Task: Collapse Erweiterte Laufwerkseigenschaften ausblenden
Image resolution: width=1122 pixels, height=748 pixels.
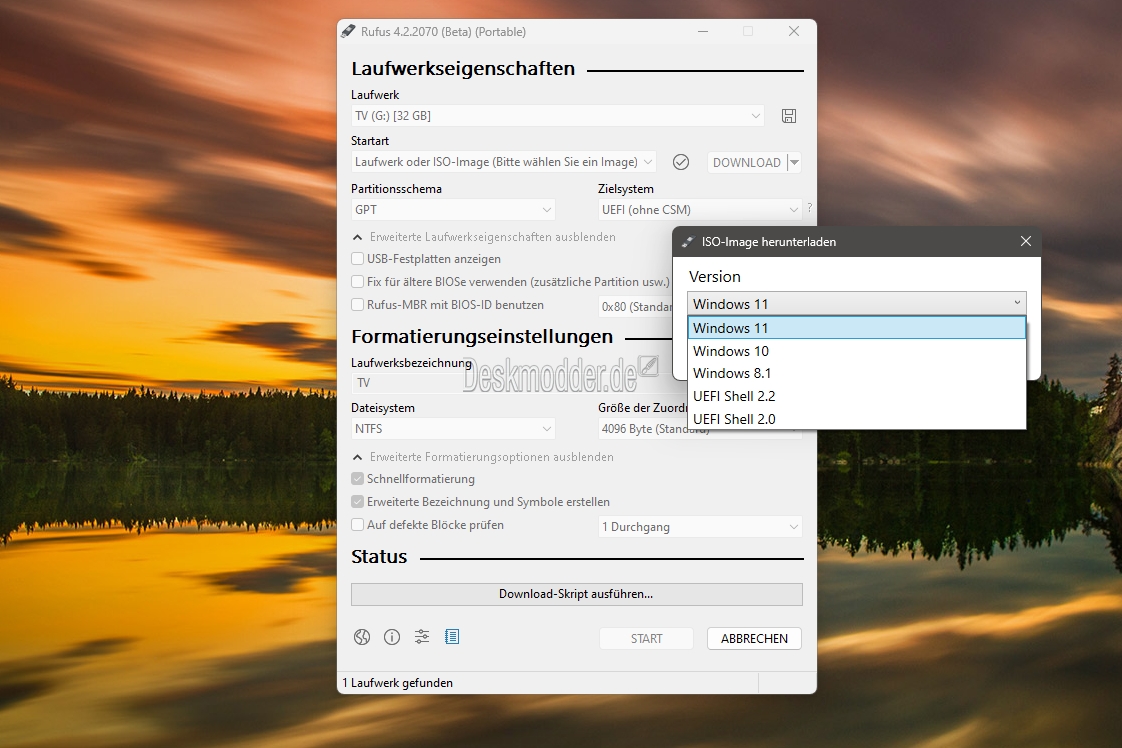Action: (357, 237)
